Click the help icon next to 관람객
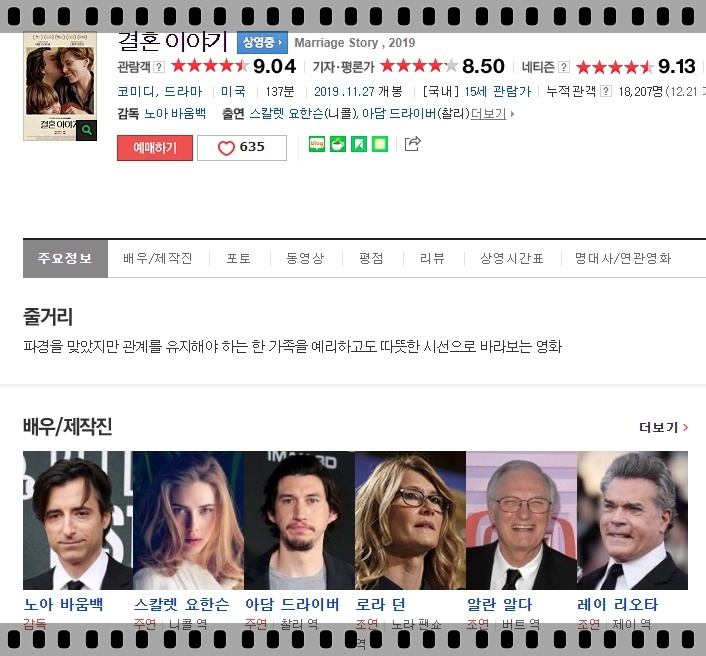Screen dimensions: 706x656 pyautogui.click(x=158, y=67)
